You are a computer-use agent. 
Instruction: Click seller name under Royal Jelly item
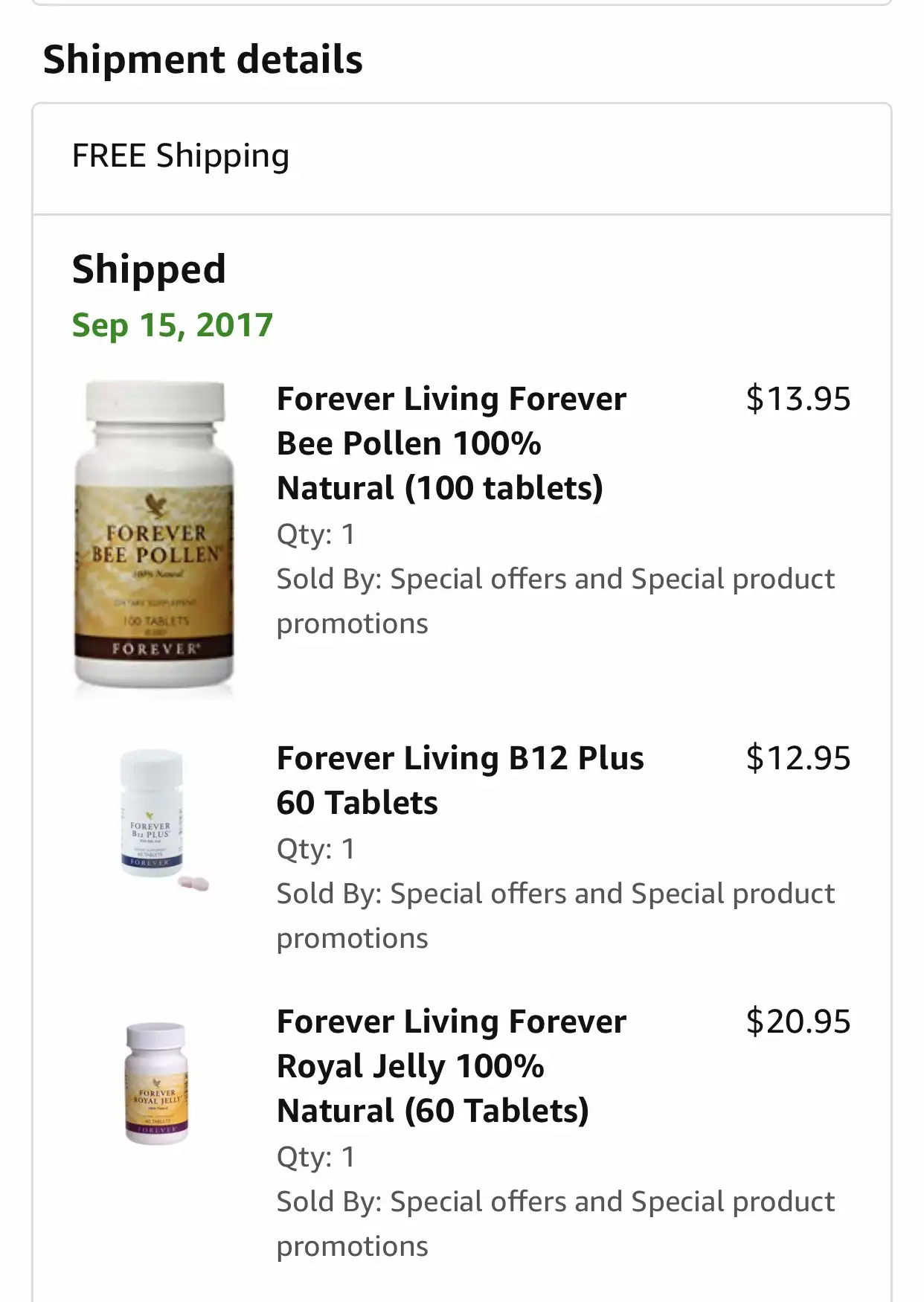[555, 1224]
